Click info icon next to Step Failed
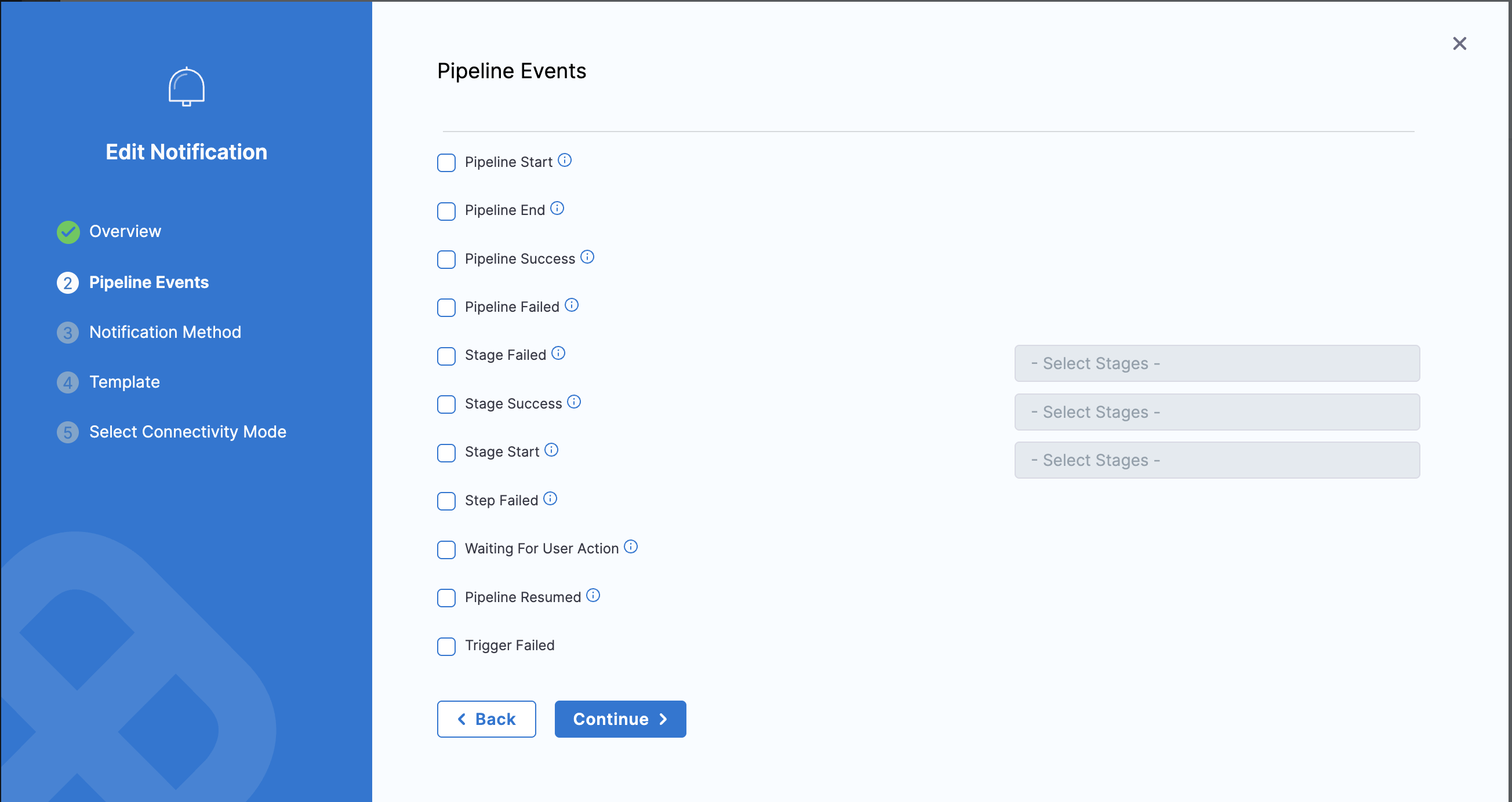The height and width of the screenshot is (802, 1512). 550,499
